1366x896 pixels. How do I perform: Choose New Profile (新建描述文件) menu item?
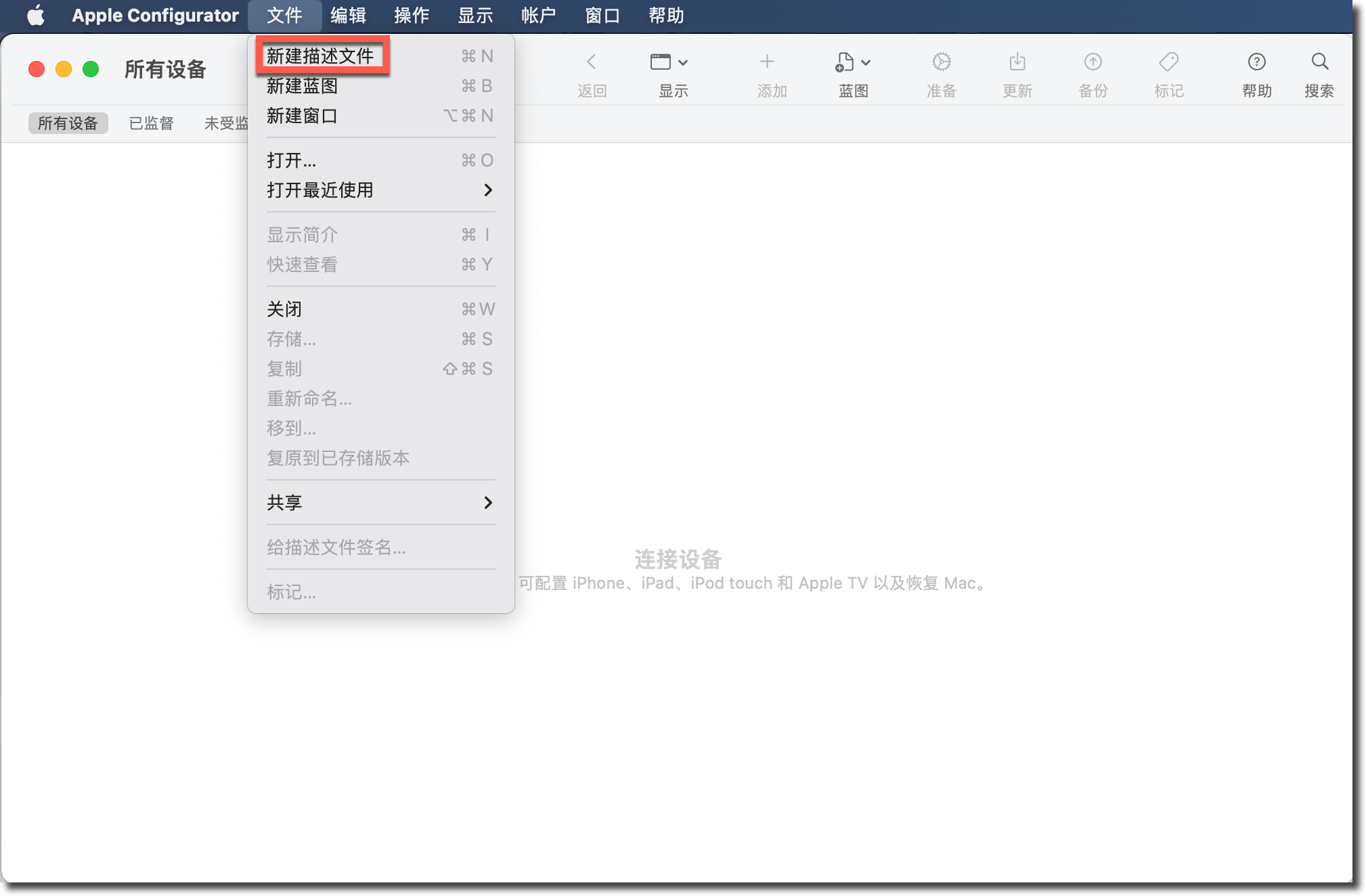click(321, 56)
